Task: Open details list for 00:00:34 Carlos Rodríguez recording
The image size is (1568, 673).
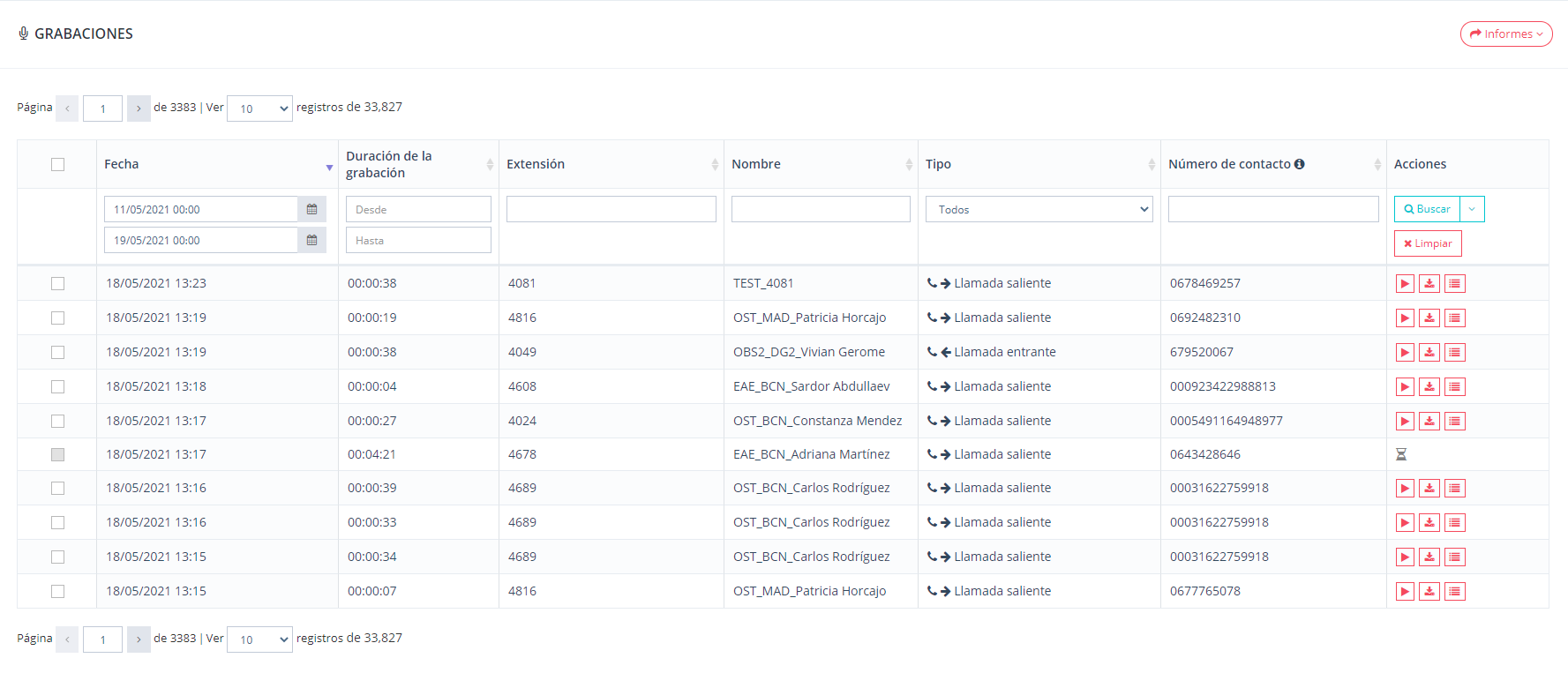Action: (x=1455, y=557)
